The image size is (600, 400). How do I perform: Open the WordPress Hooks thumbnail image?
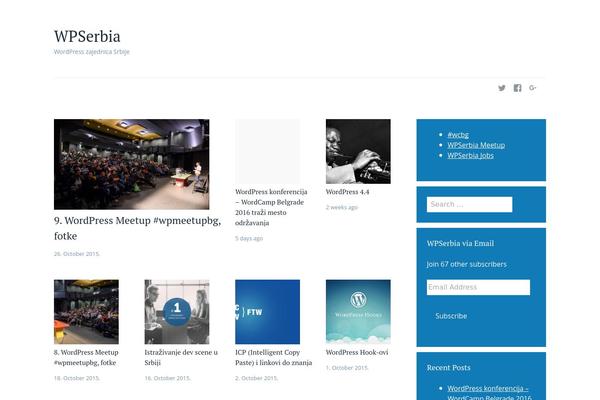point(358,312)
